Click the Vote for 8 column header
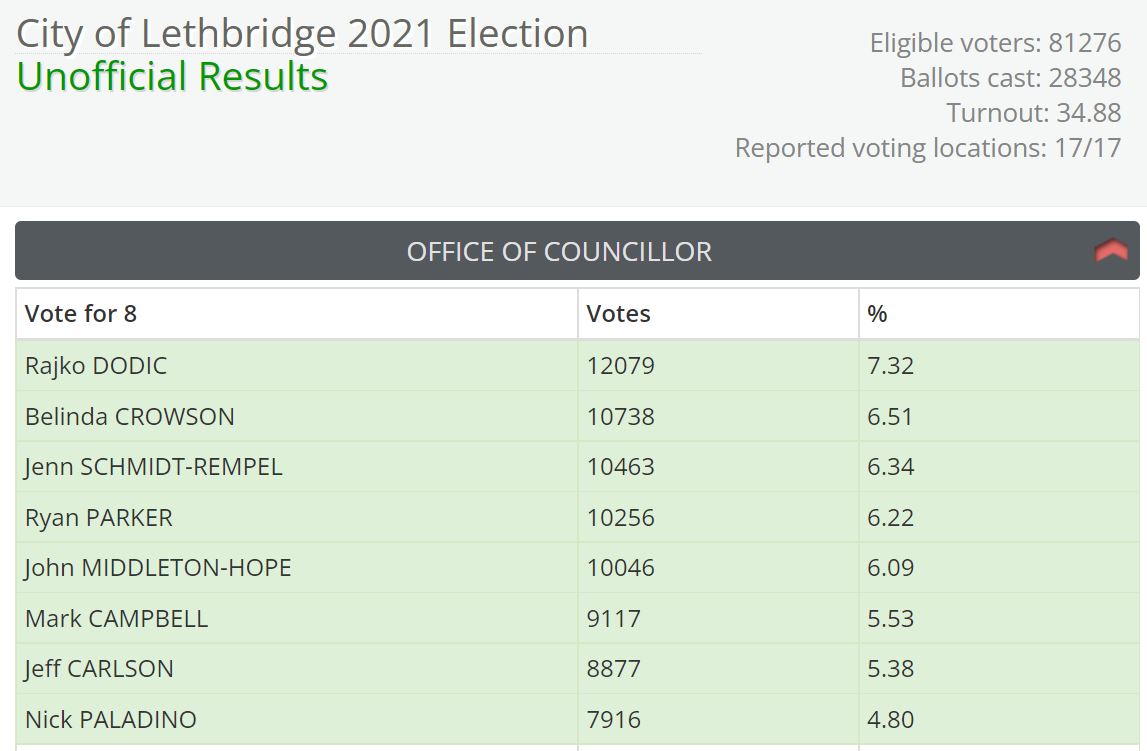1147x751 pixels. (x=79, y=313)
